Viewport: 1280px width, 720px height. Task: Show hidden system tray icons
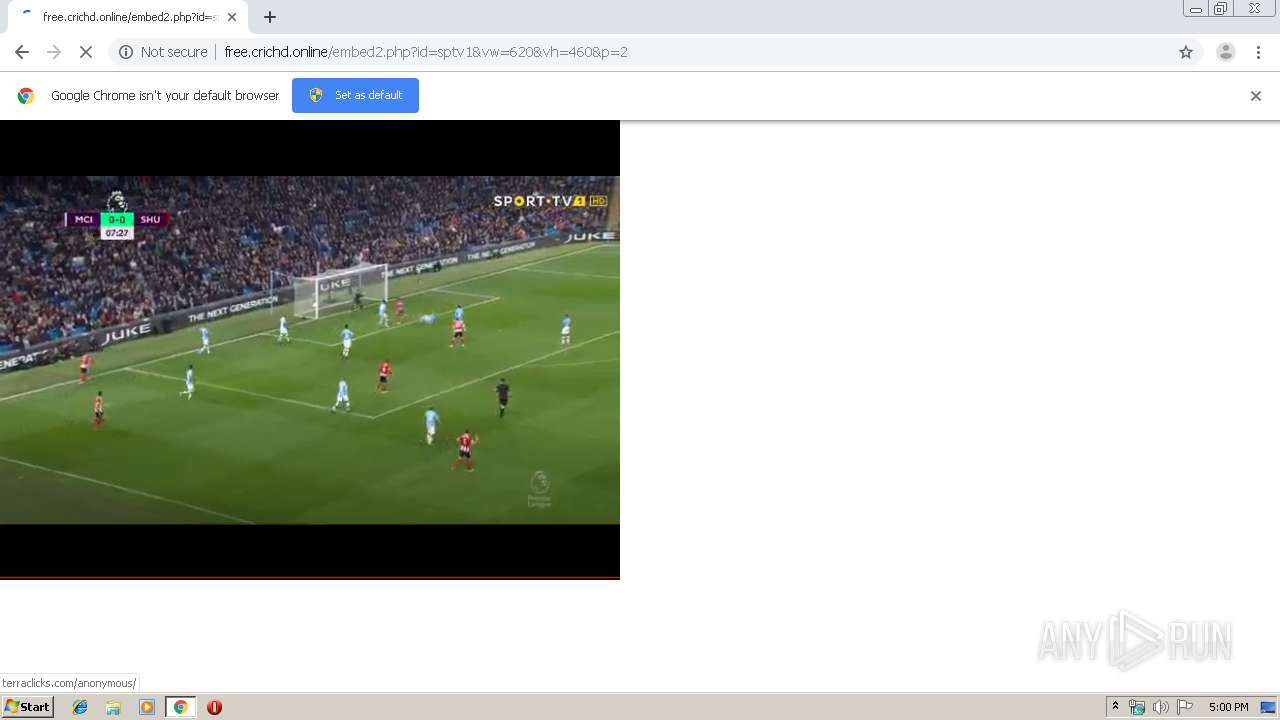(1115, 707)
